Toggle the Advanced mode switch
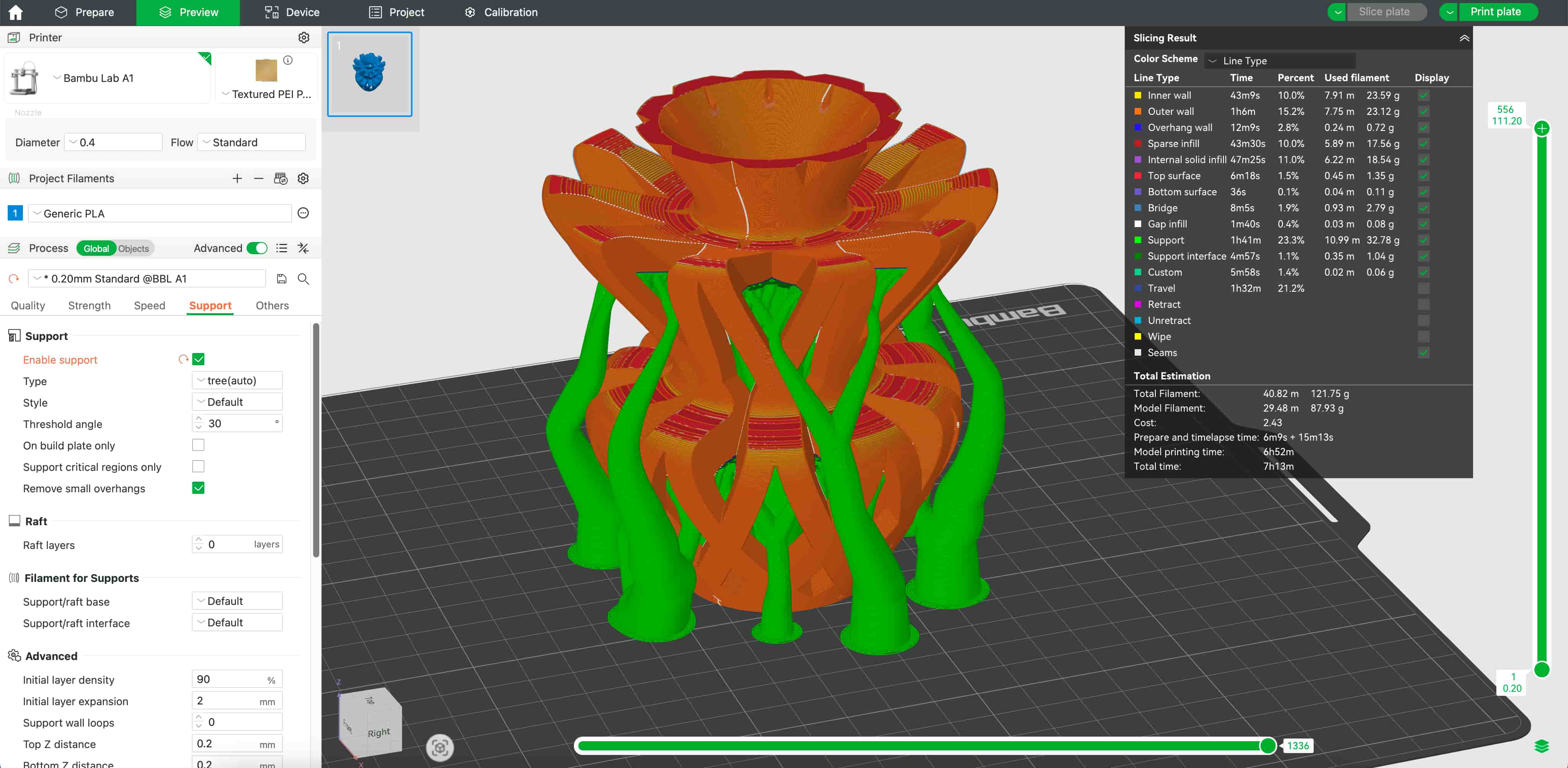The height and width of the screenshot is (768, 1568). coord(257,248)
